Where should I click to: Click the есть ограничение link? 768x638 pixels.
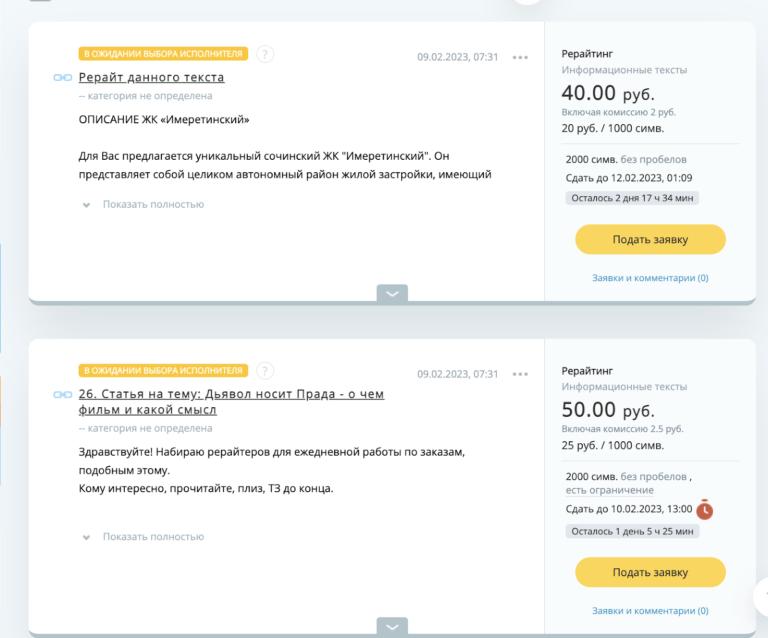(609, 490)
